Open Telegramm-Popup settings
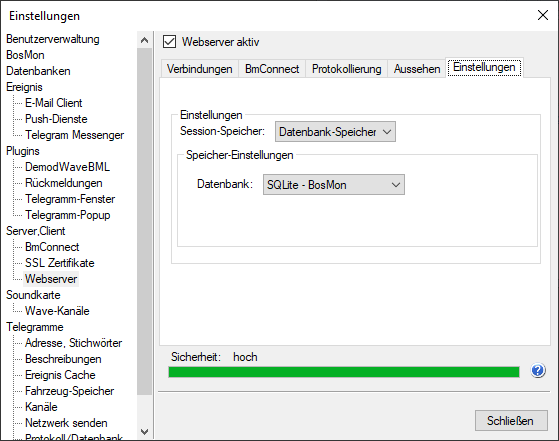This screenshot has width=559, height=441. pyautogui.click(x=67, y=215)
